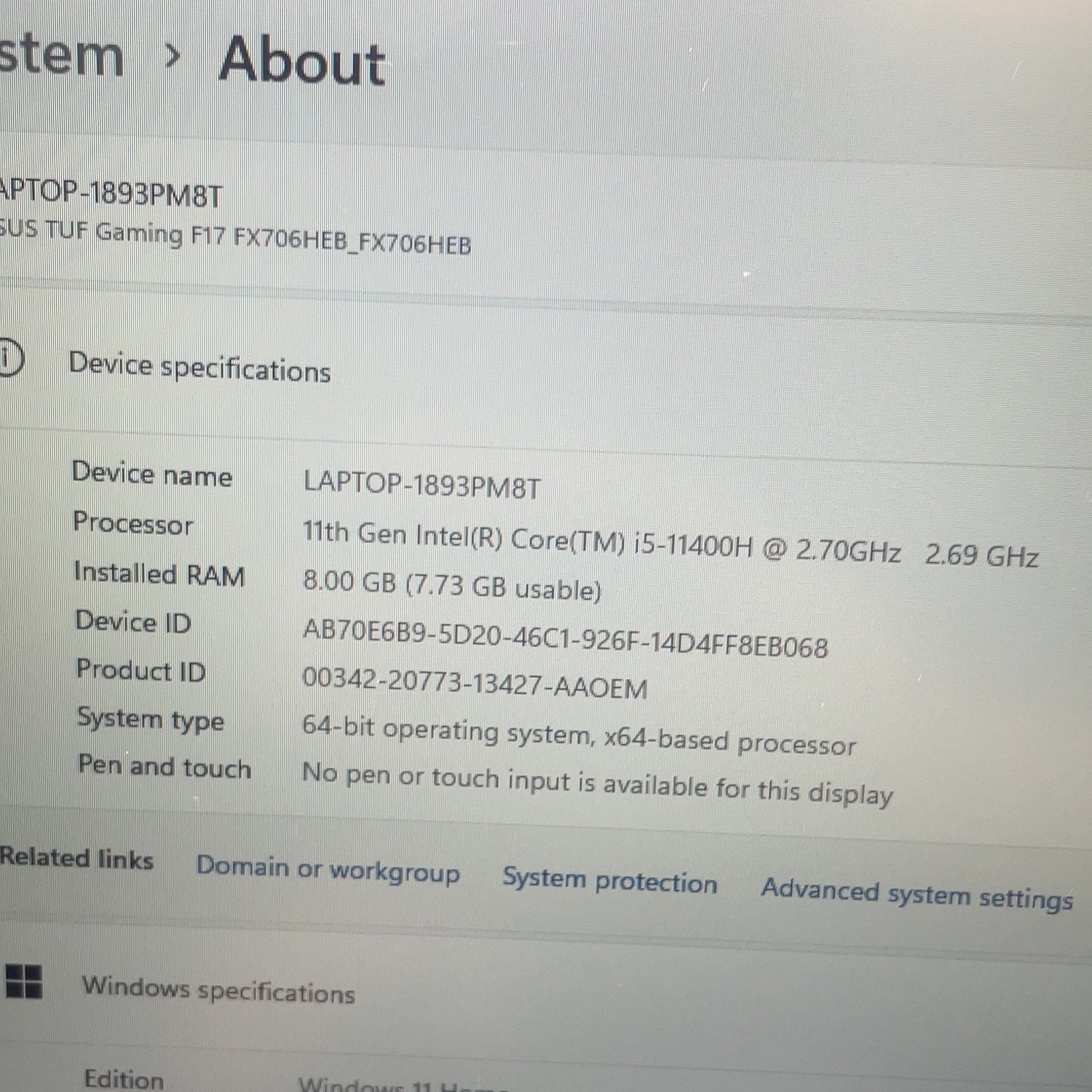The height and width of the screenshot is (1092, 1092).
Task: Click the Device name label
Action: (x=152, y=475)
